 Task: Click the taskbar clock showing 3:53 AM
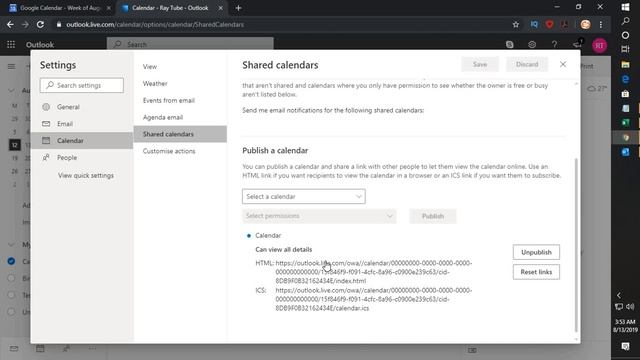click(625, 325)
